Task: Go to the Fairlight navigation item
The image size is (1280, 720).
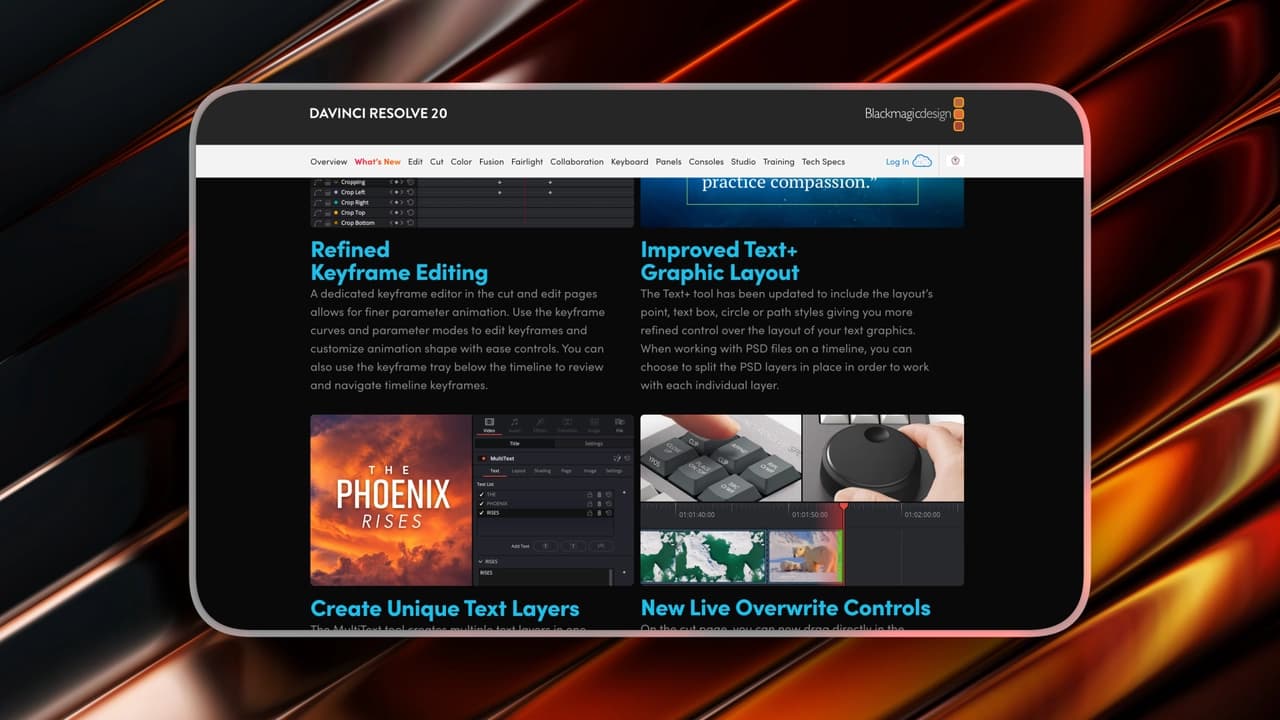Action: coord(527,162)
